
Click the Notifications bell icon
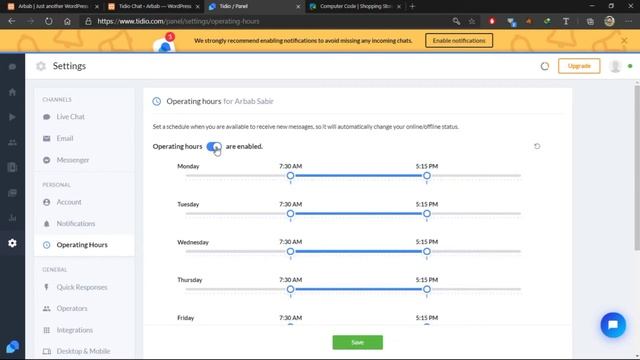click(47, 224)
